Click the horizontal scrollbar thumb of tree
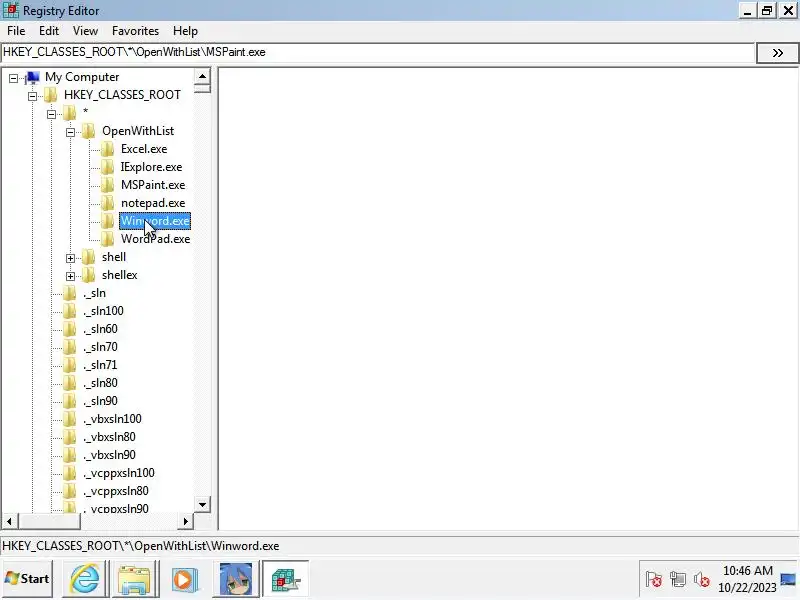Viewport: 800px width, 600px height. tap(49, 521)
